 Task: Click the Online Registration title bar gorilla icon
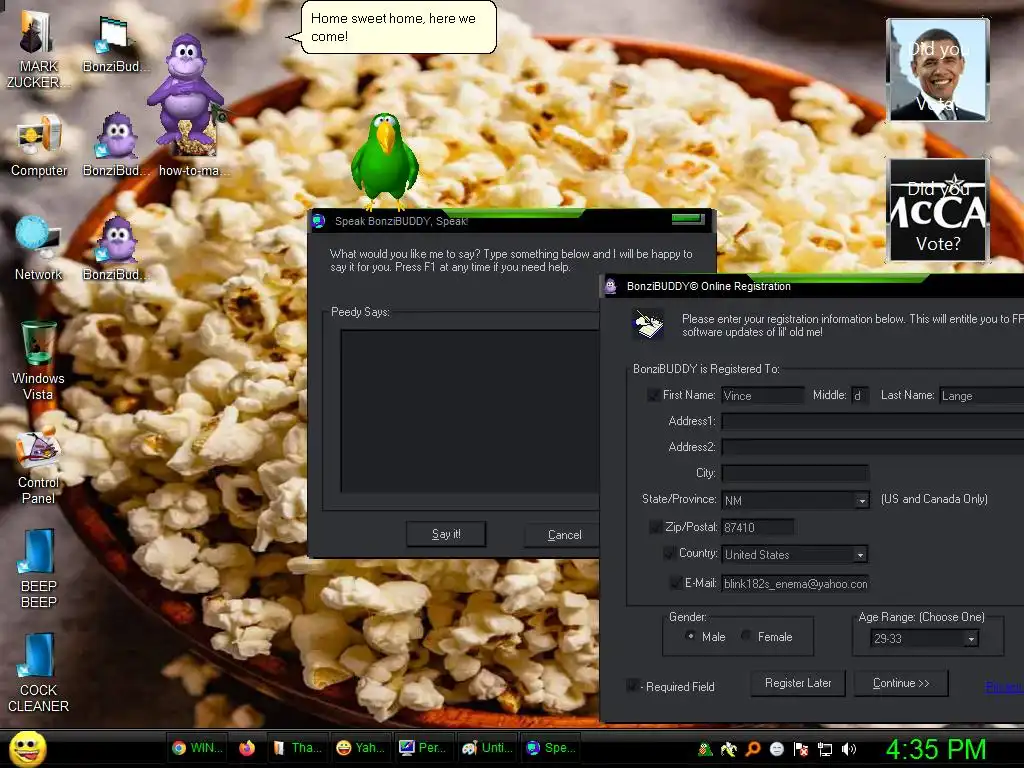pos(611,286)
